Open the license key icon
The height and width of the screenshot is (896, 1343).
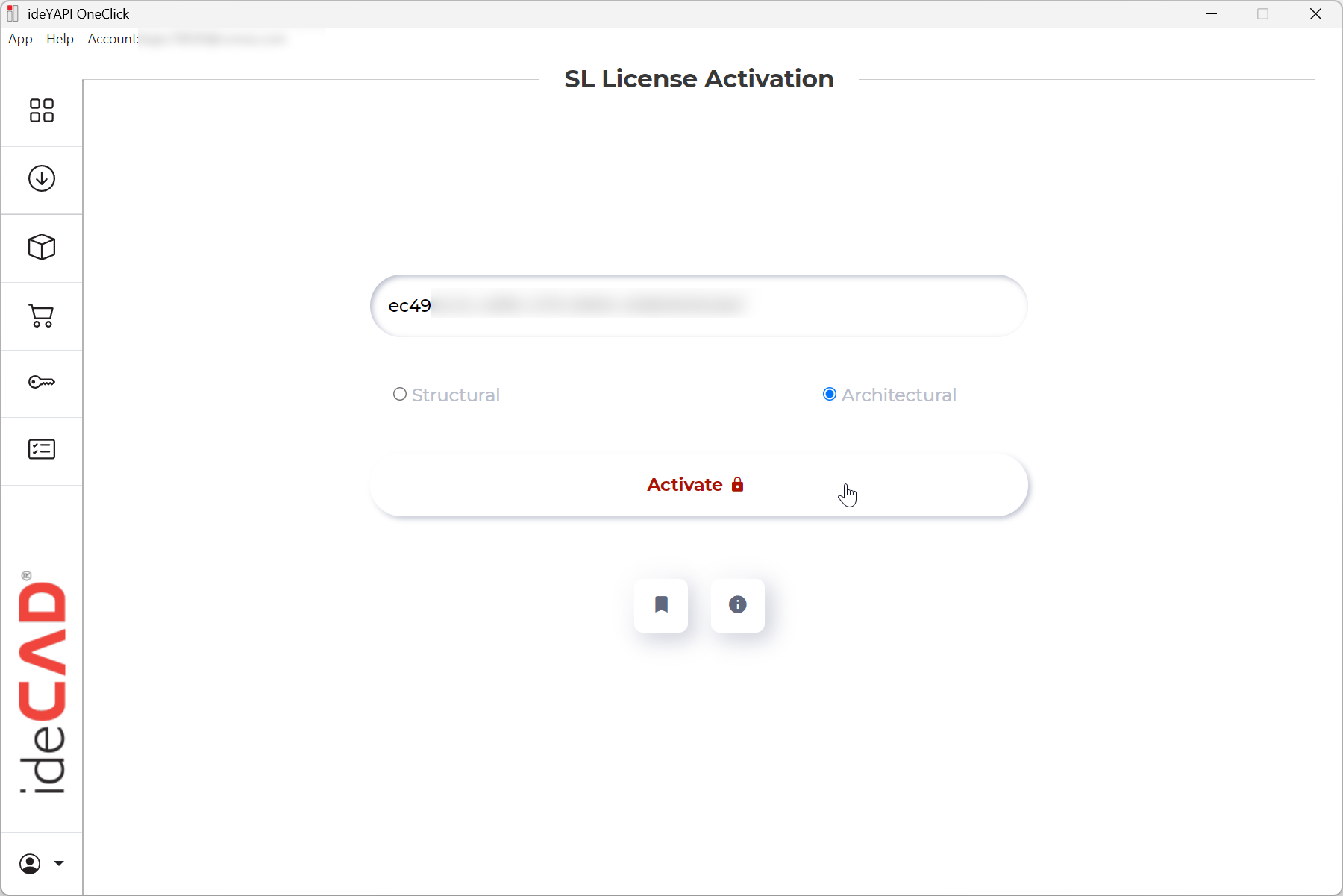coord(42,383)
